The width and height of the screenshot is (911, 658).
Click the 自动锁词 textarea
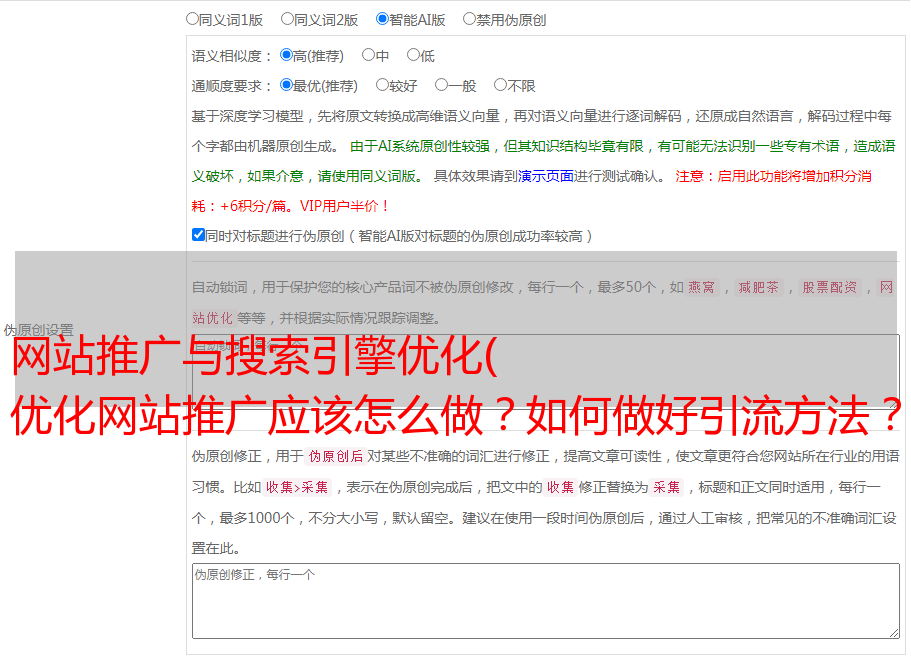(546, 372)
